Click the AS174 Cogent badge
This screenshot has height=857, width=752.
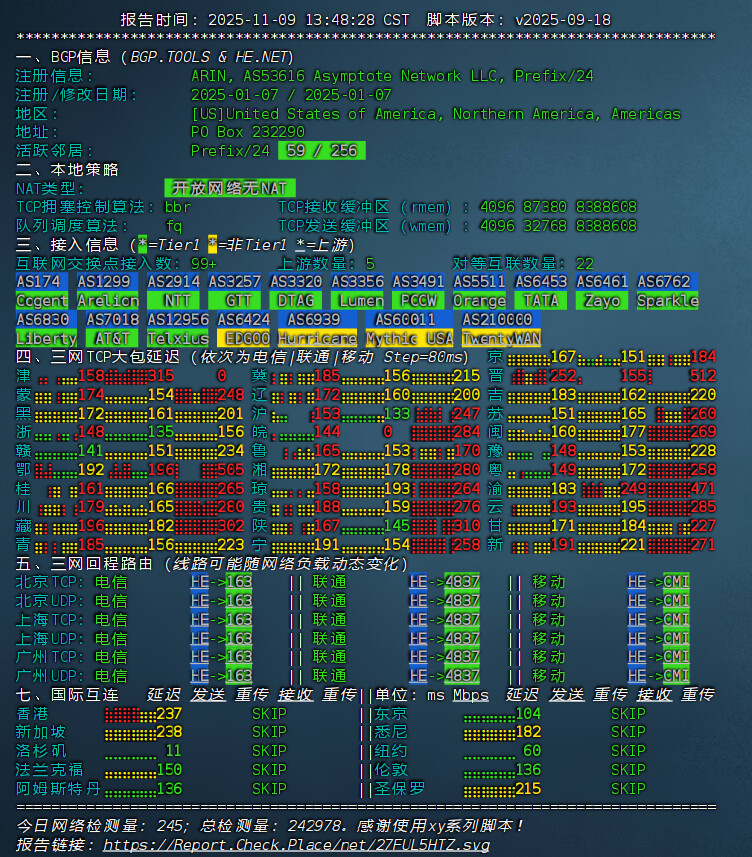[42, 291]
